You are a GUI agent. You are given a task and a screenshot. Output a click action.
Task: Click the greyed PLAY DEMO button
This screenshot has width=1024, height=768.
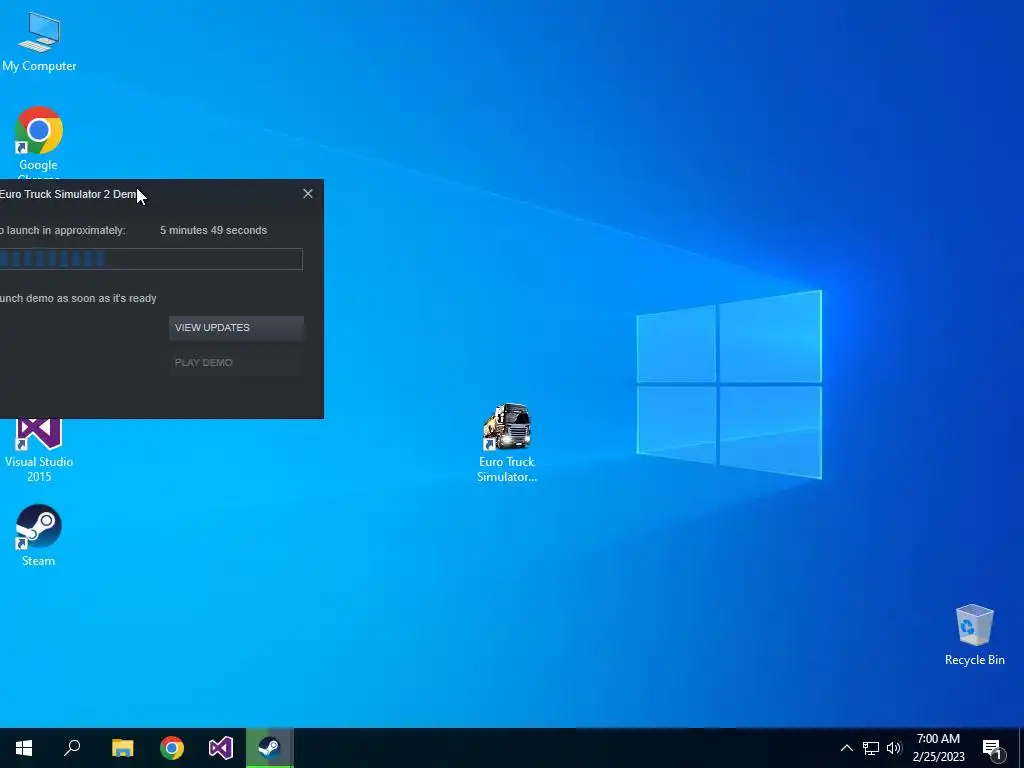point(236,362)
